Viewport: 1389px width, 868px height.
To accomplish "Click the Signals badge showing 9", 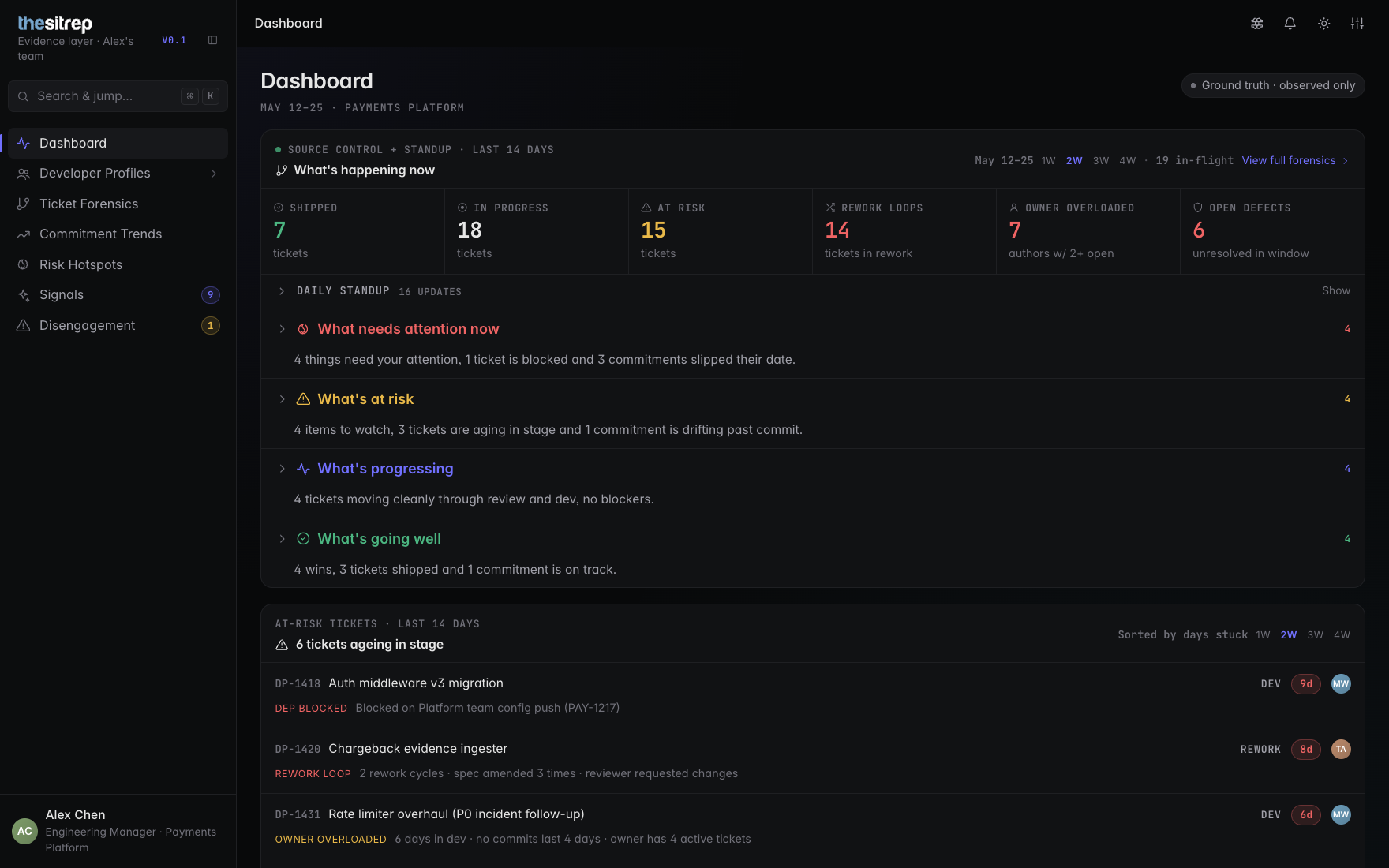I will pos(211,295).
